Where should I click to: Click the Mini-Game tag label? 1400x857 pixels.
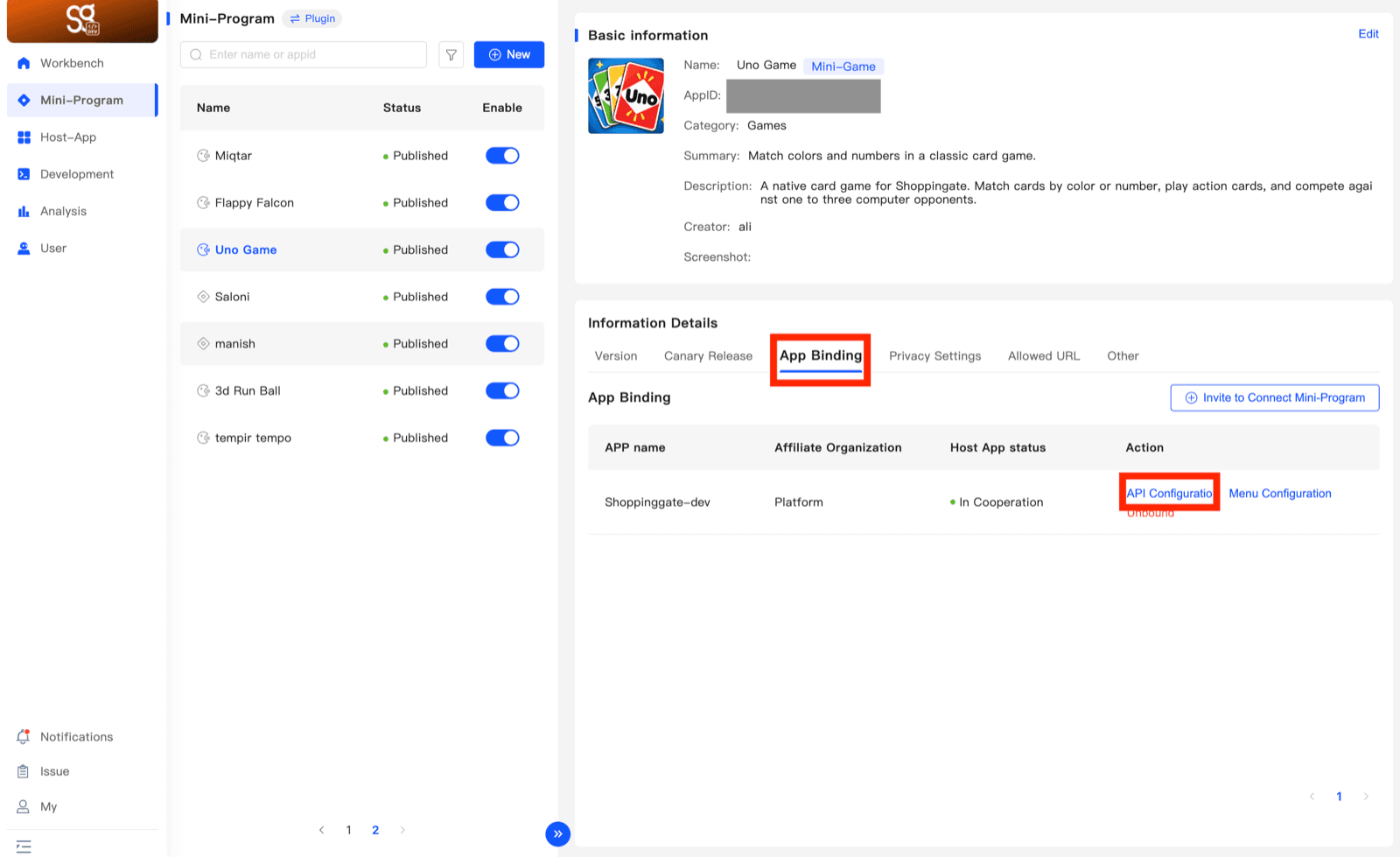843,67
